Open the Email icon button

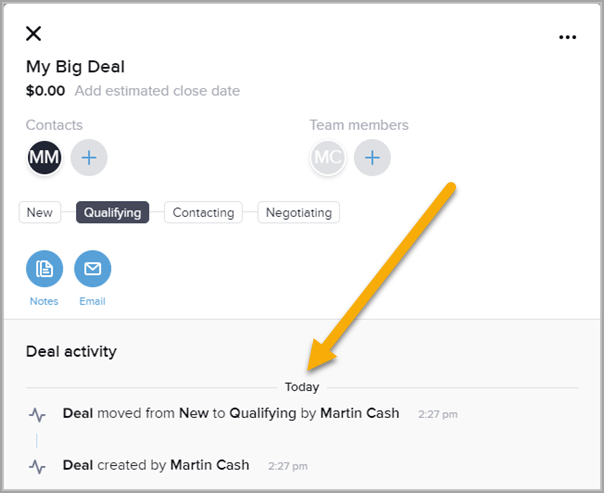tap(93, 268)
